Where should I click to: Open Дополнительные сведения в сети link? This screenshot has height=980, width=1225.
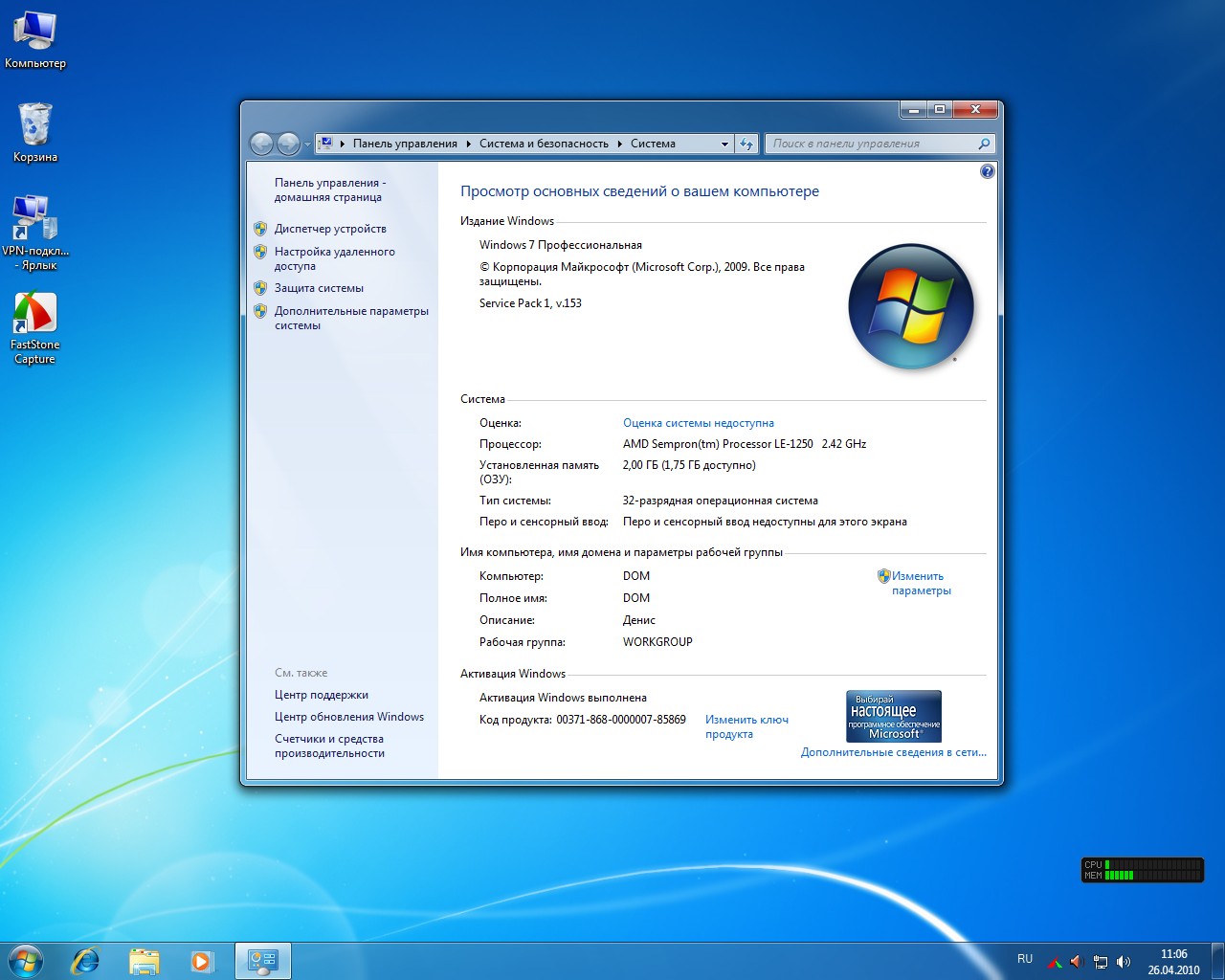893,752
